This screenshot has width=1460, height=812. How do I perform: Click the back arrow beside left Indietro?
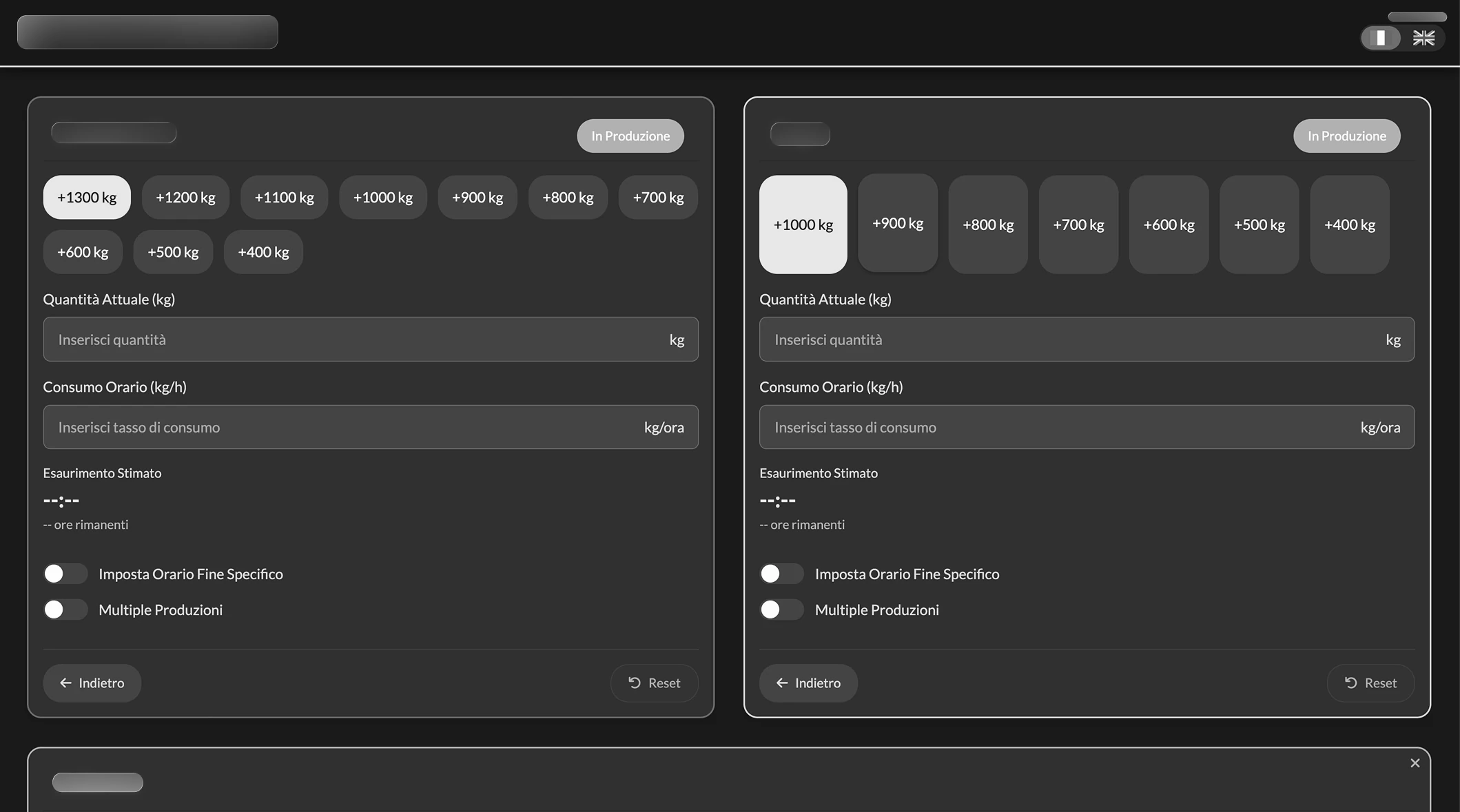(x=66, y=683)
